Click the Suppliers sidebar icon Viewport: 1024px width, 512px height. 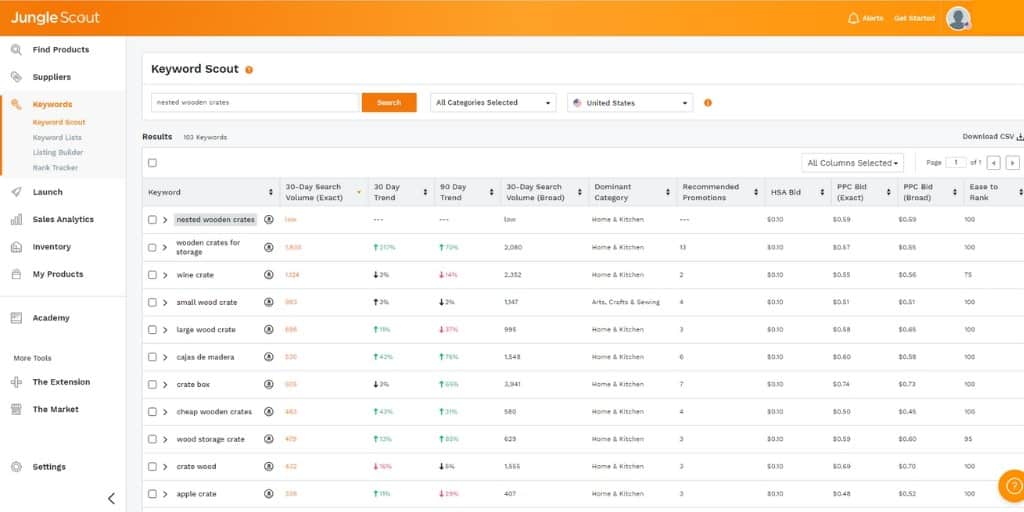click(x=16, y=77)
